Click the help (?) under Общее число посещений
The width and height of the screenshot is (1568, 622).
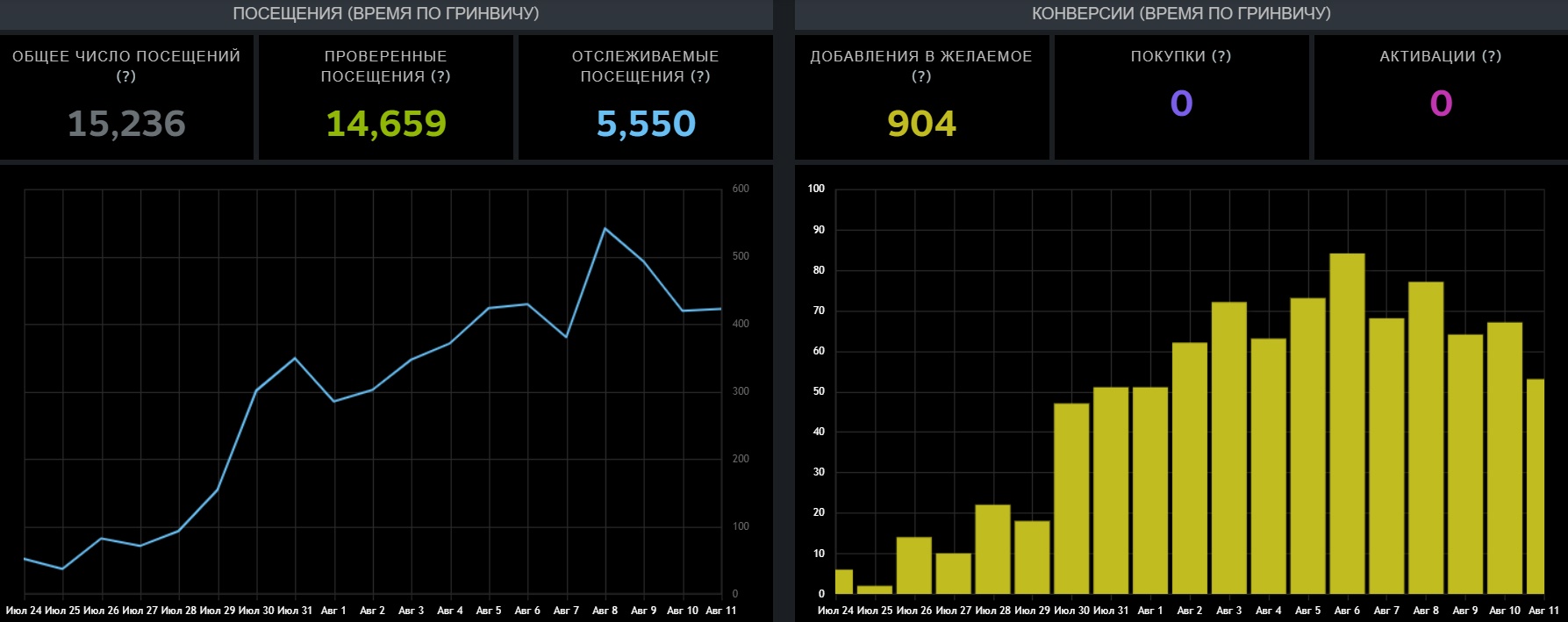(x=125, y=76)
